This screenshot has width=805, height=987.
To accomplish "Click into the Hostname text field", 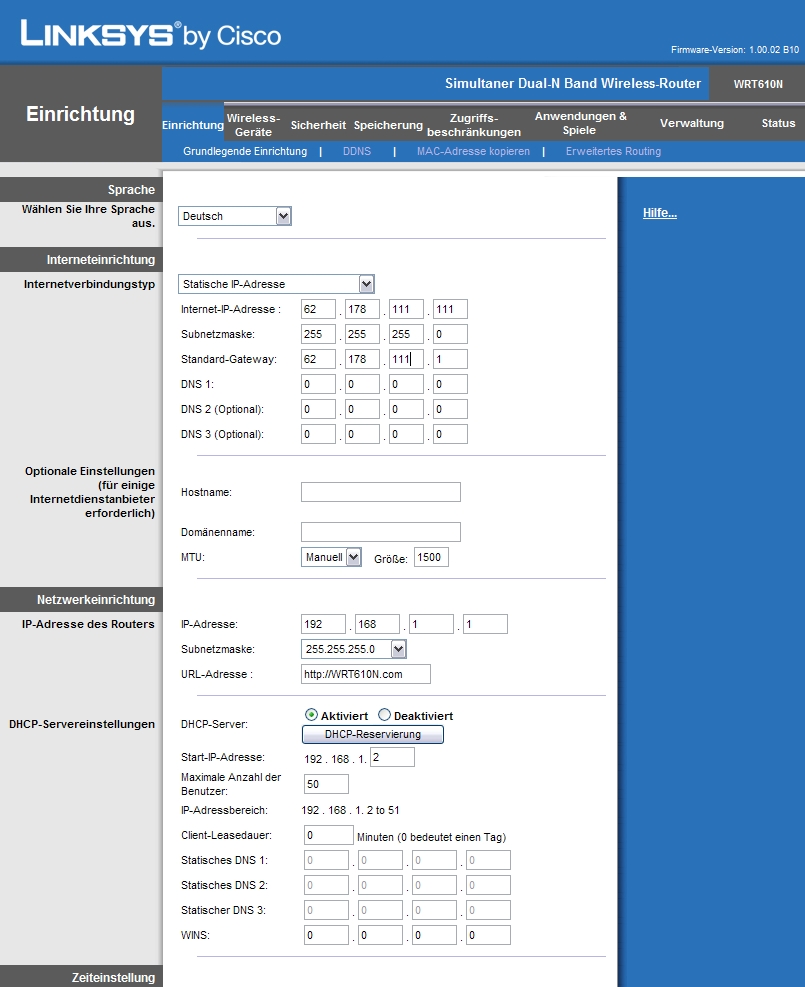I will tap(380, 492).
